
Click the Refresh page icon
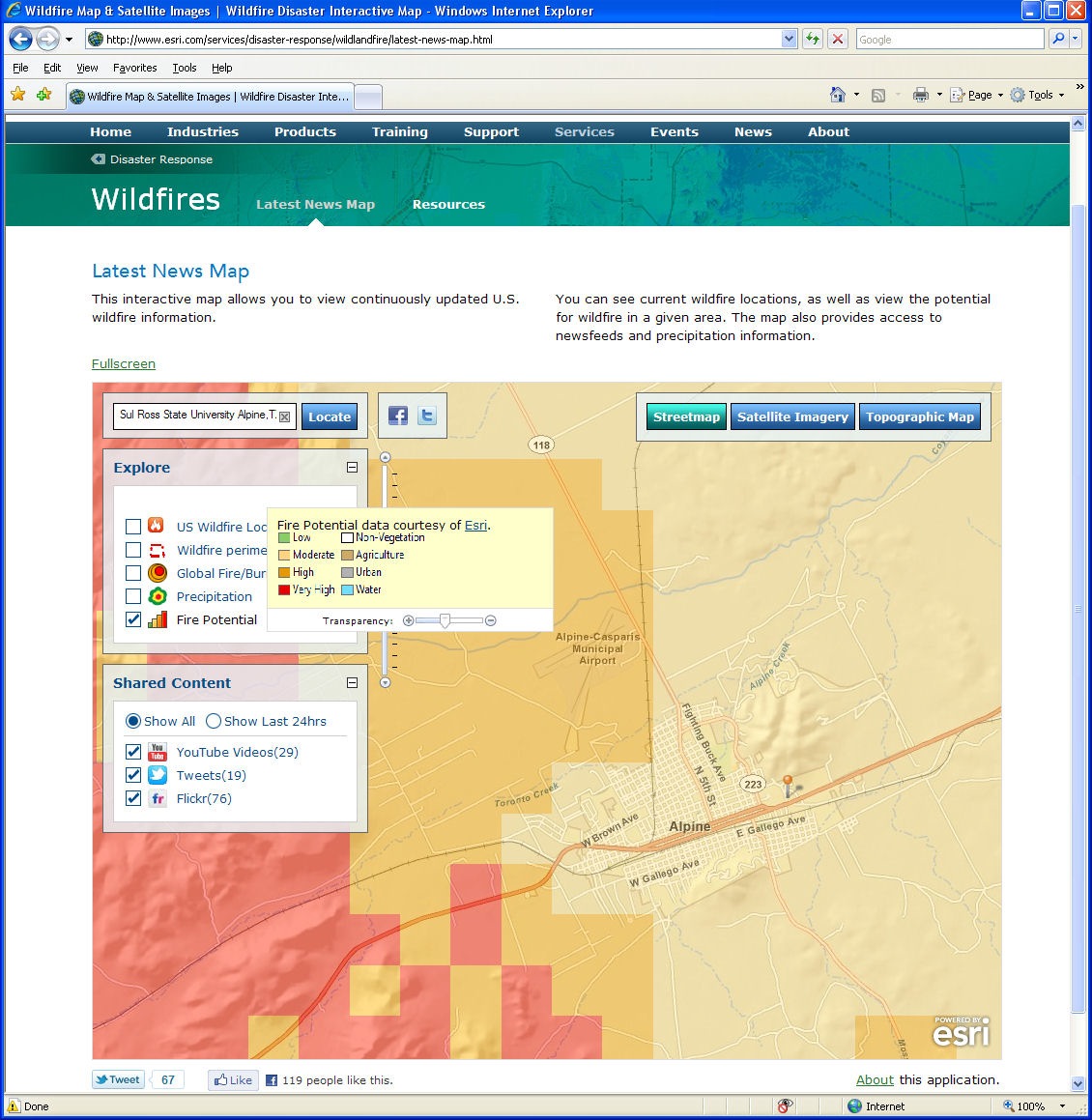[x=812, y=39]
